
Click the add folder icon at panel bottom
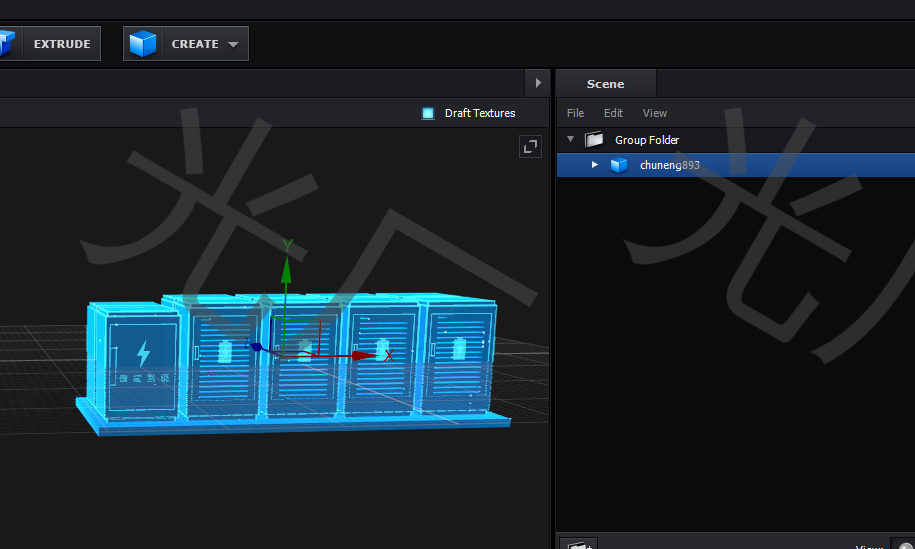click(577, 544)
